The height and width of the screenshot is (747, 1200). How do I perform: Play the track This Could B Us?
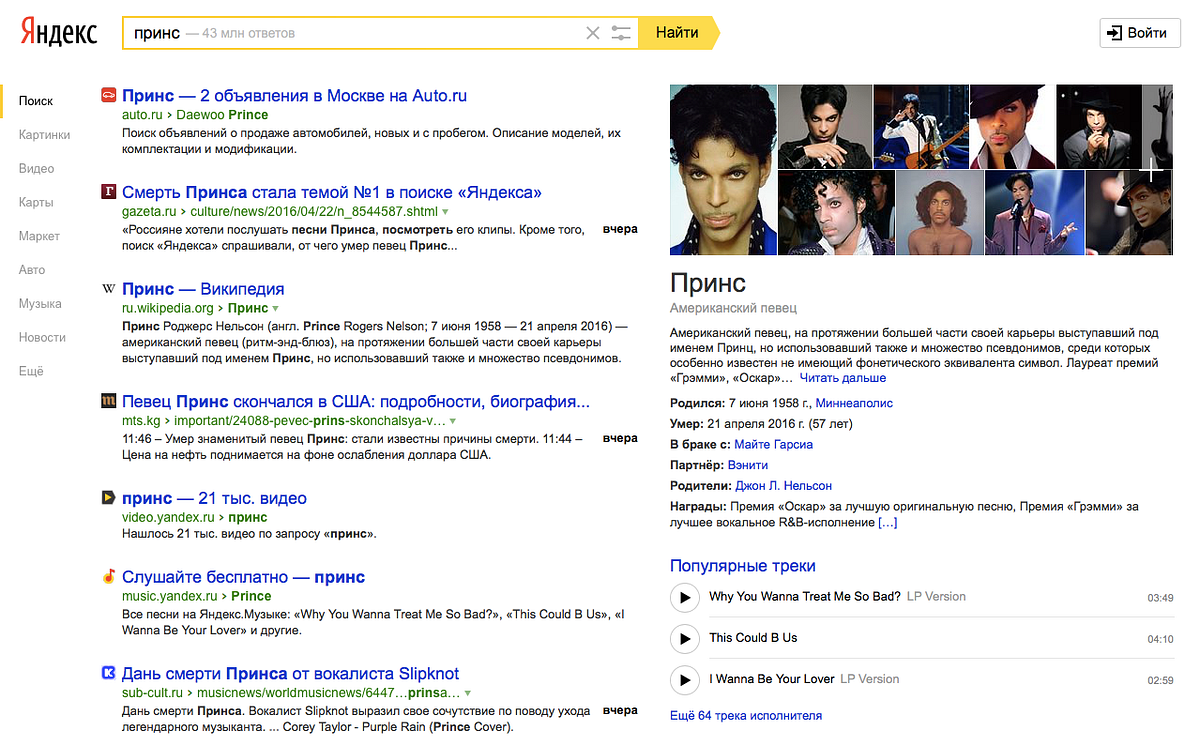[684, 638]
